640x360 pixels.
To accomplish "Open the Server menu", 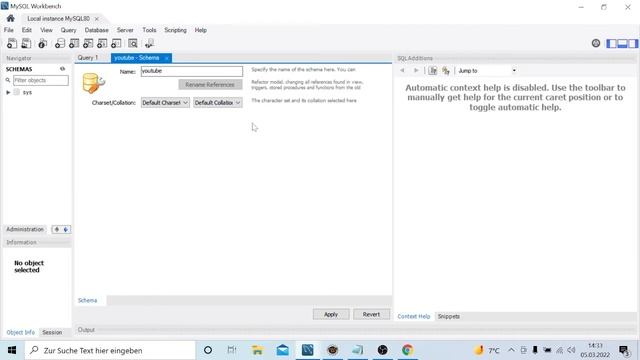I will click(x=125, y=30).
